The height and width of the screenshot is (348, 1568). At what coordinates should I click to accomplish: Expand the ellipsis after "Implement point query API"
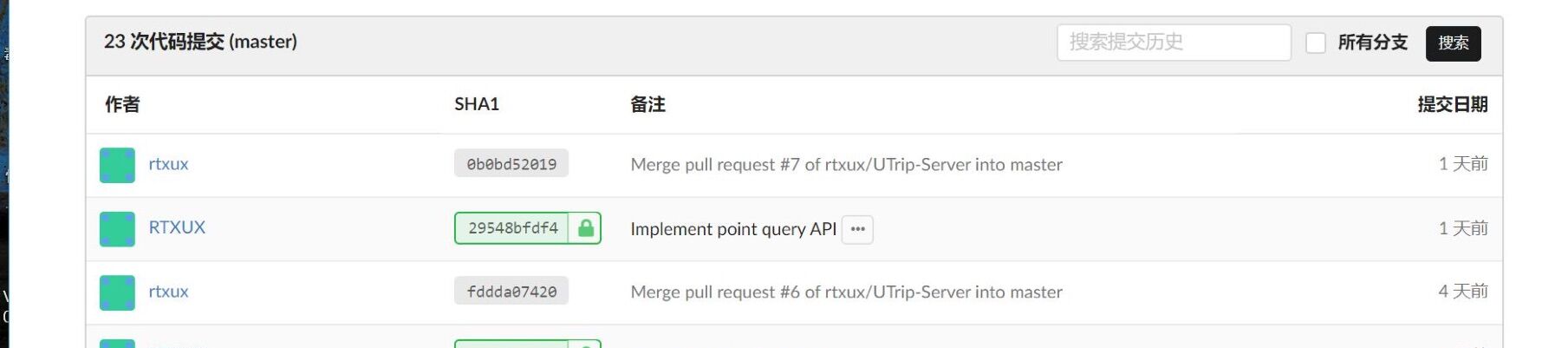coord(857,229)
